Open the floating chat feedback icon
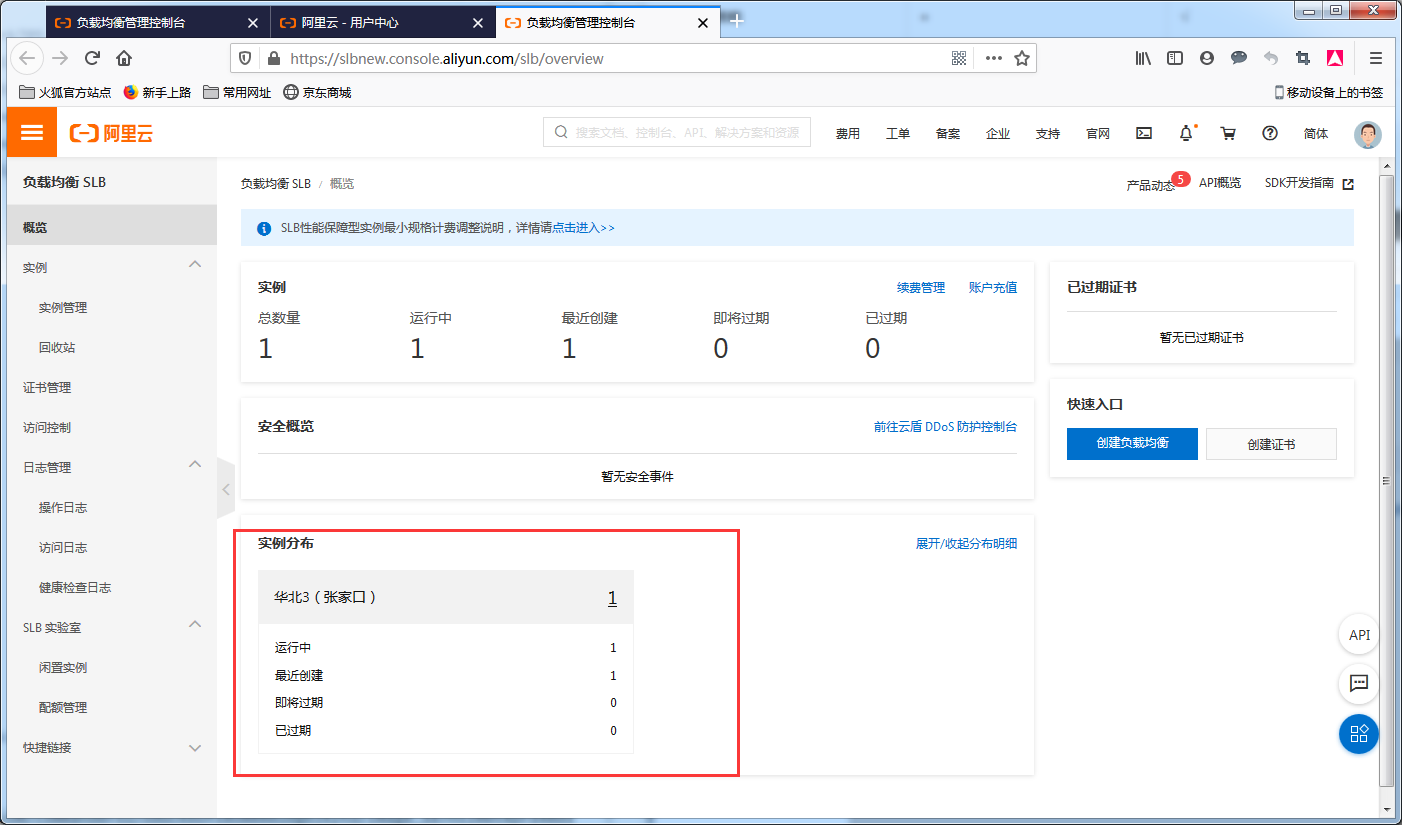Screen dimensions: 1402x825 1359,684
